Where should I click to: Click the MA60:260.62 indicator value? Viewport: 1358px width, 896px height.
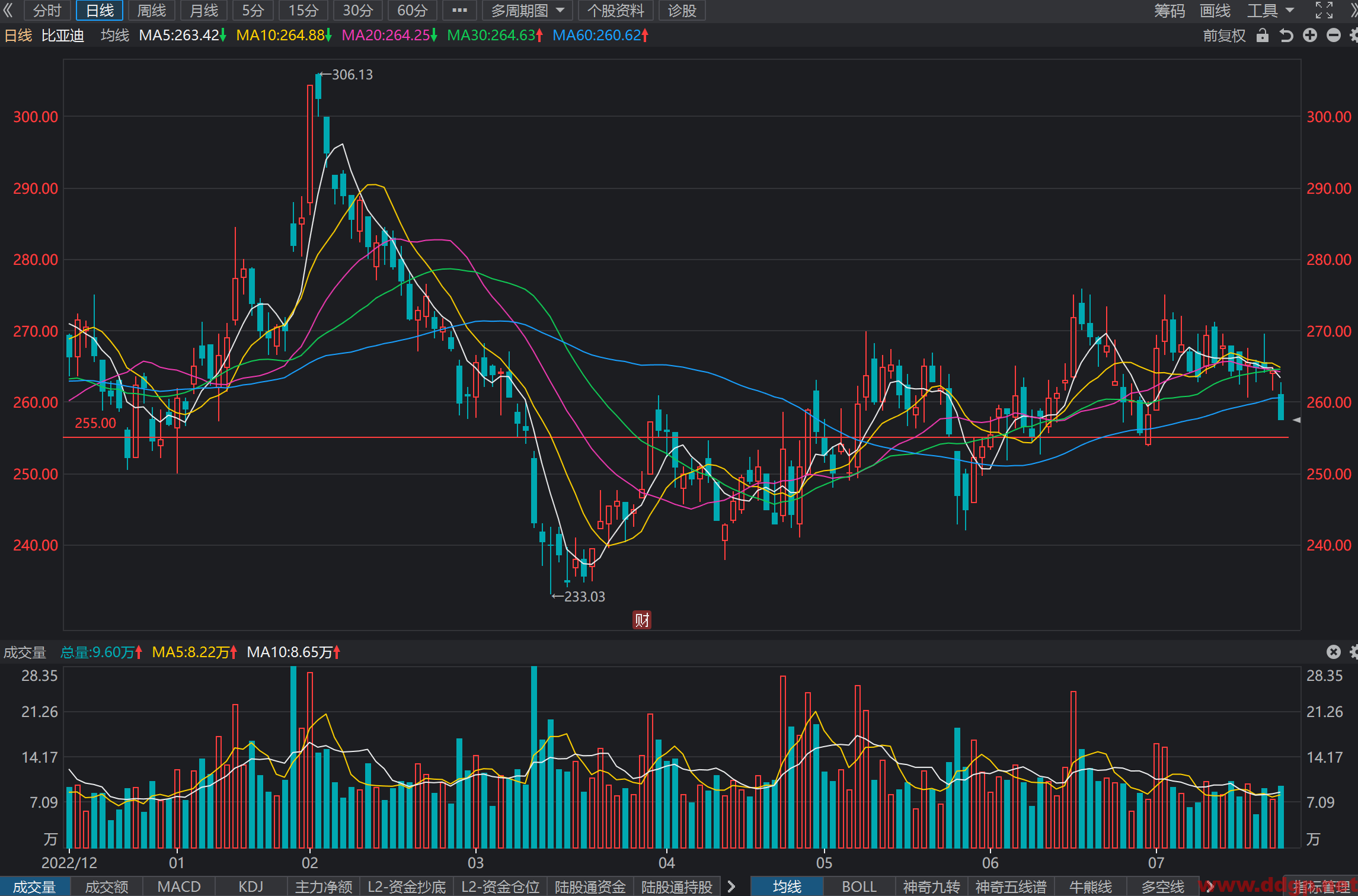pyautogui.click(x=600, y=36)
